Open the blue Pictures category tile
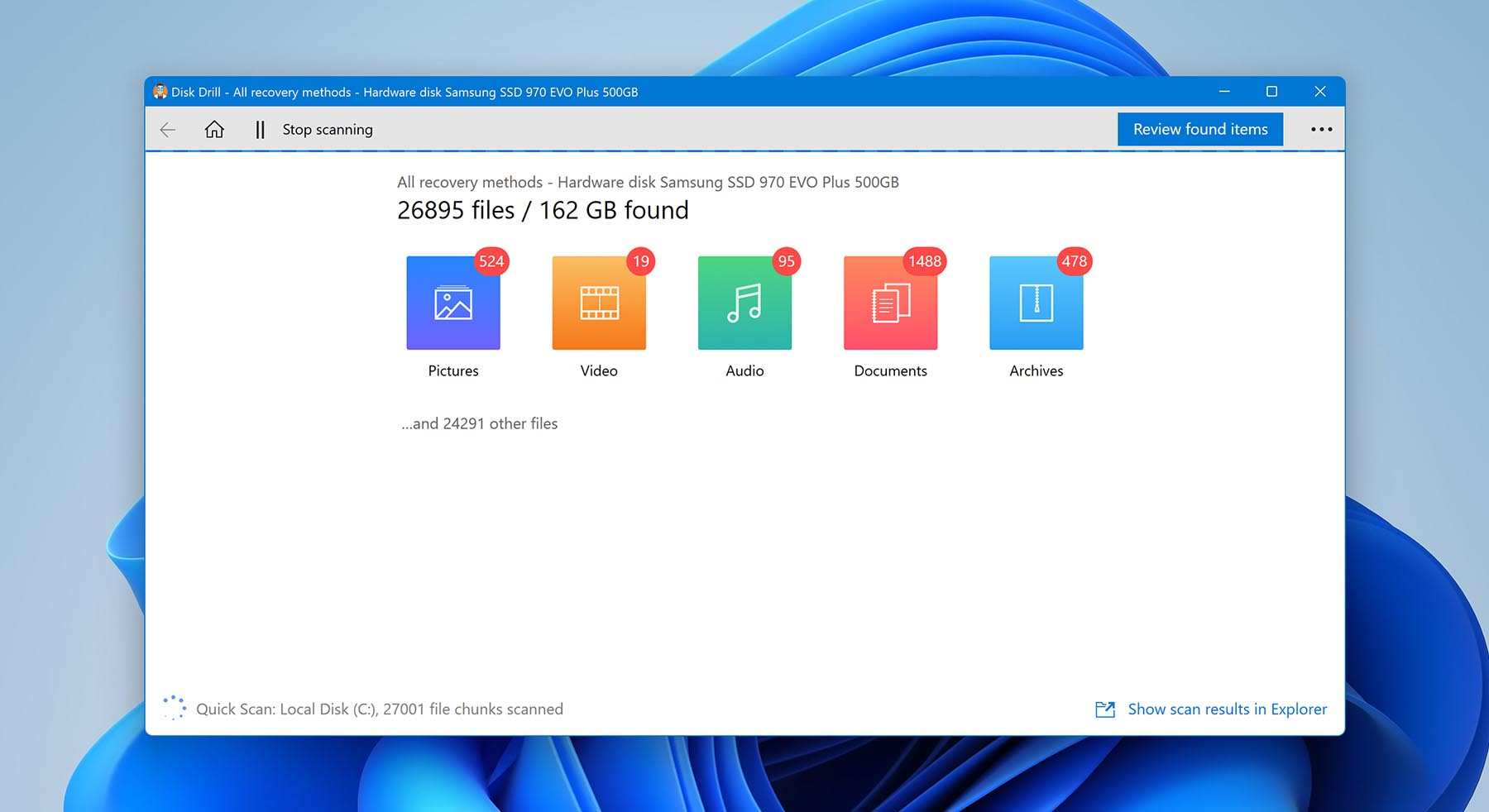This screenshot has height=812, width=1489. pos(453,303)
